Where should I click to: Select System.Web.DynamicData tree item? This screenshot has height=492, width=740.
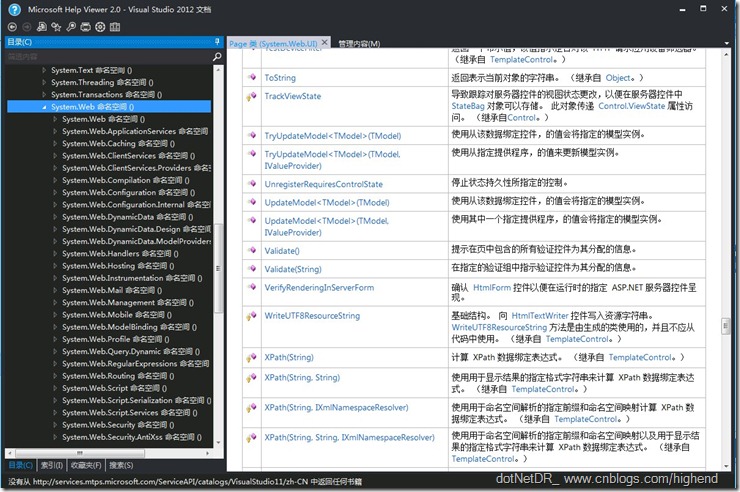click(127, 217)
